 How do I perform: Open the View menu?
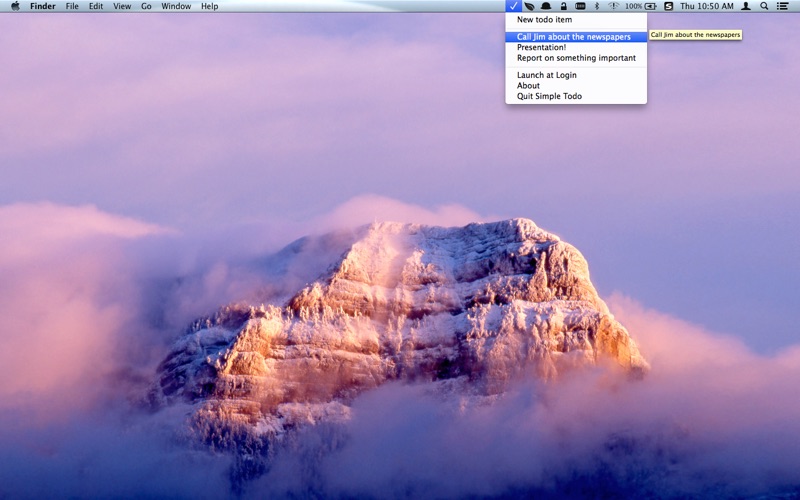(x=122, y=6)
